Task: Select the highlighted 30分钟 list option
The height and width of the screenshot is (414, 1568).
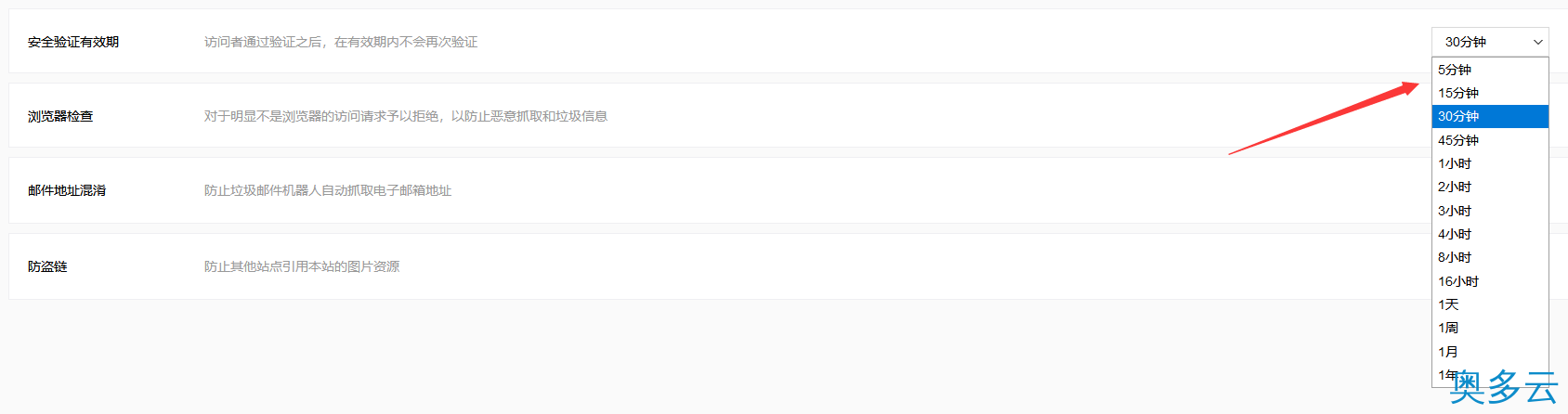Action: 1489,116
